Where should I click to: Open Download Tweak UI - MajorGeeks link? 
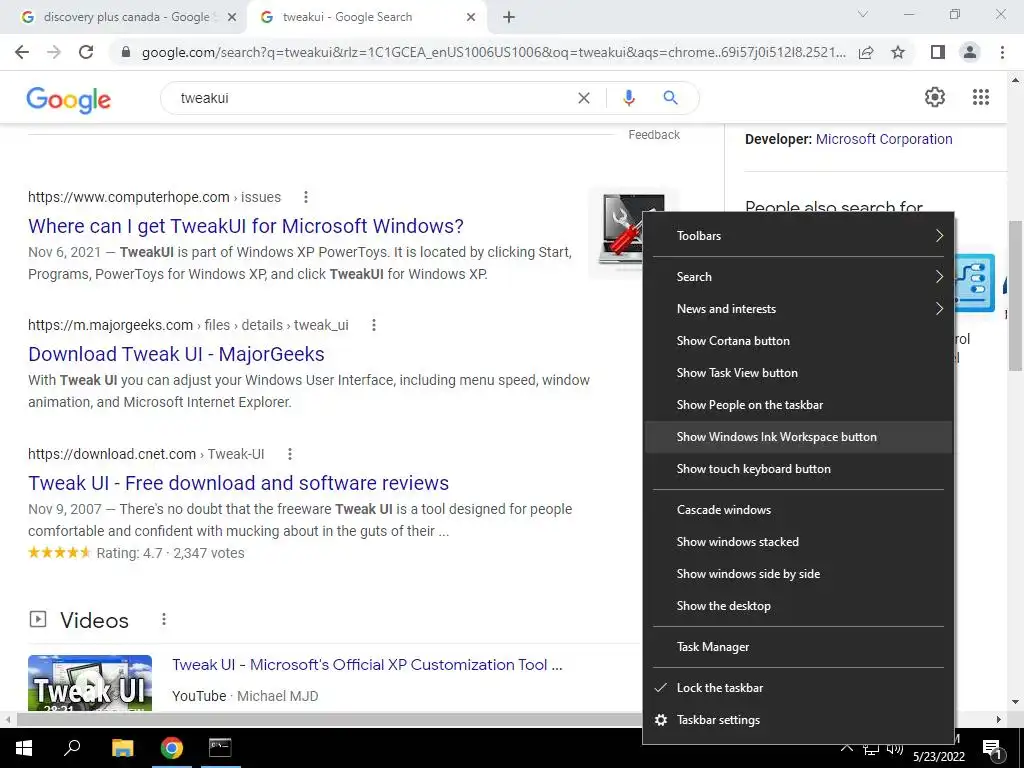176,354
